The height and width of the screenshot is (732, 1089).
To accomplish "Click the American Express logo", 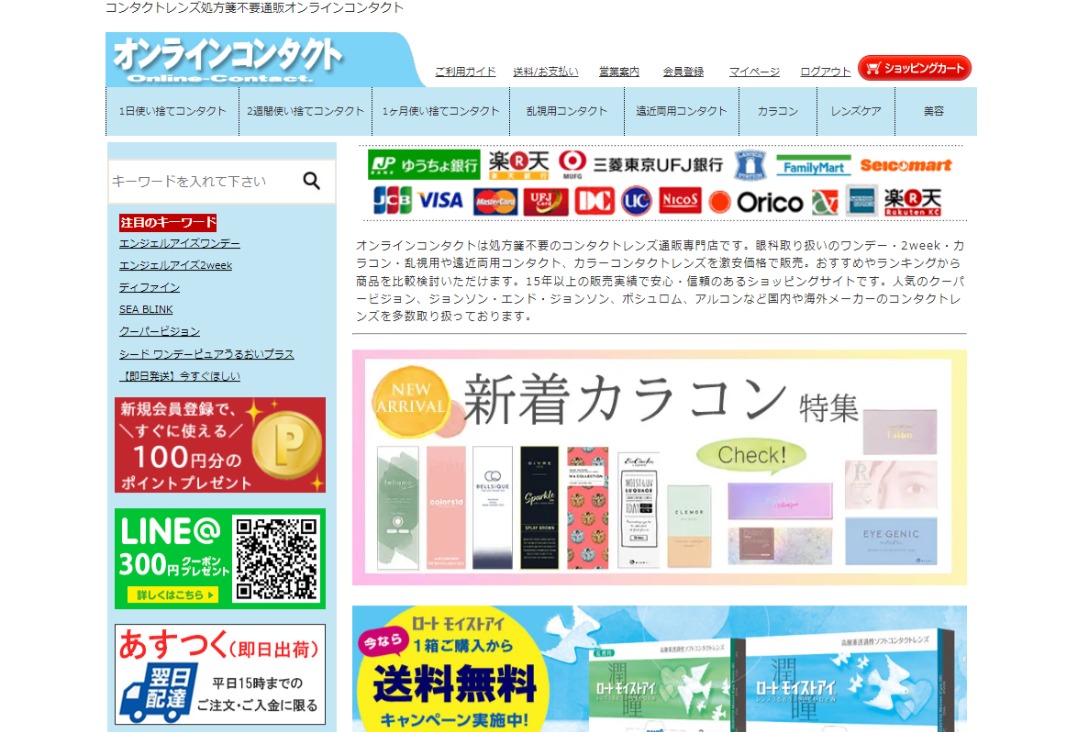I will coord(862,201).
